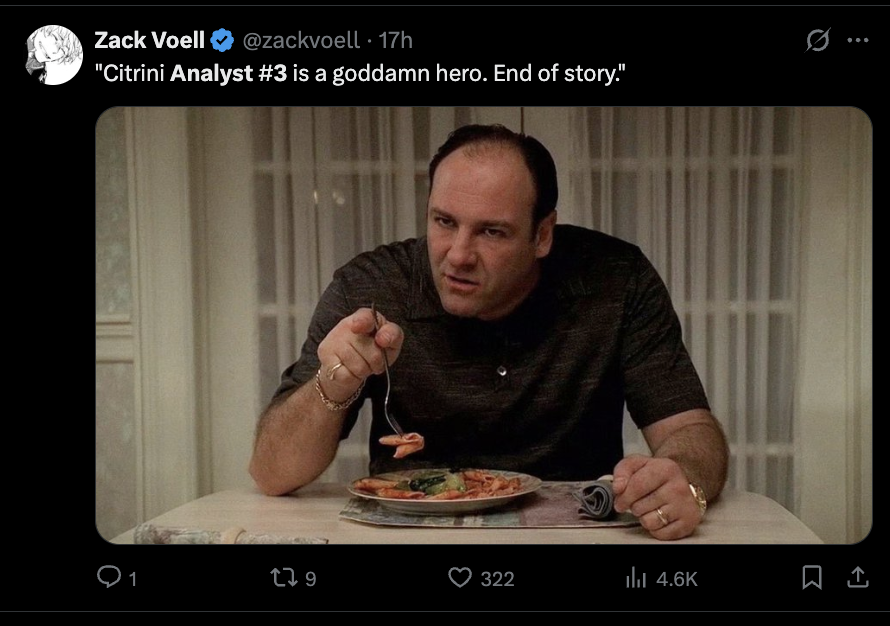Like the tweet with the heart icon

click(459, 577)
